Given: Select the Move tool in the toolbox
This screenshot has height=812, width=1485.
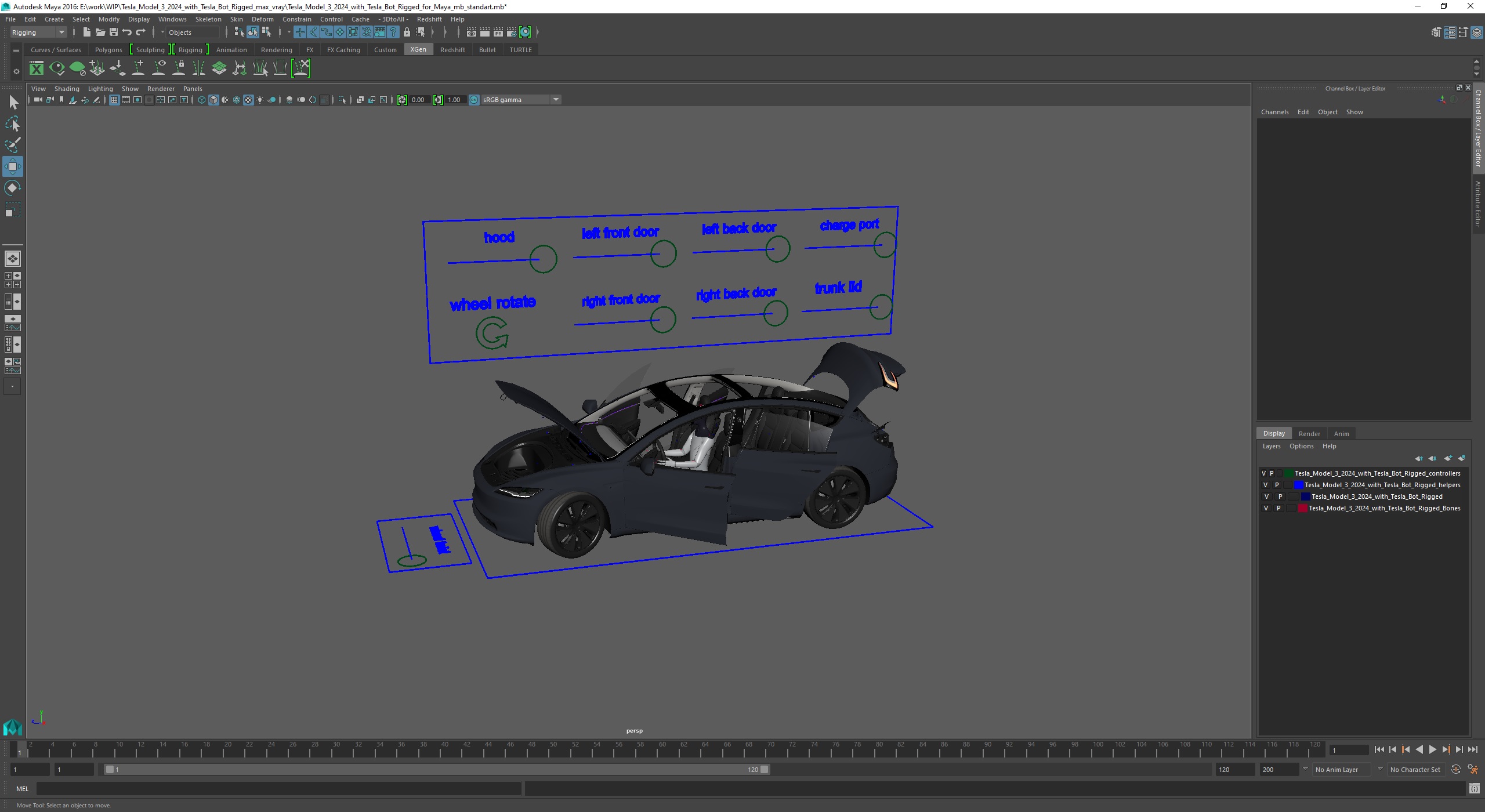Looking at the screenshot, I should click(x=13, y=166).
